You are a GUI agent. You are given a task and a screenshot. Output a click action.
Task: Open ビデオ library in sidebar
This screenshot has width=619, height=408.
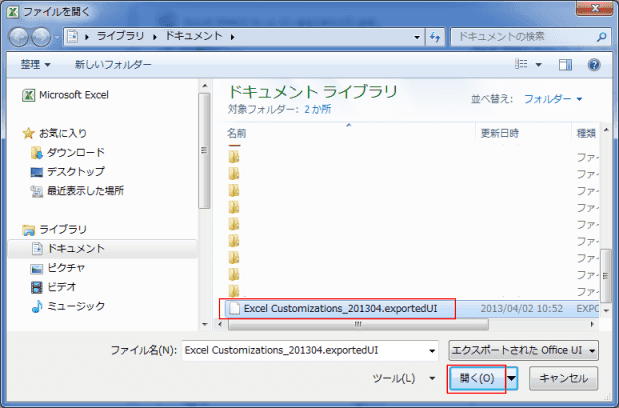click(x=53, y=287)
